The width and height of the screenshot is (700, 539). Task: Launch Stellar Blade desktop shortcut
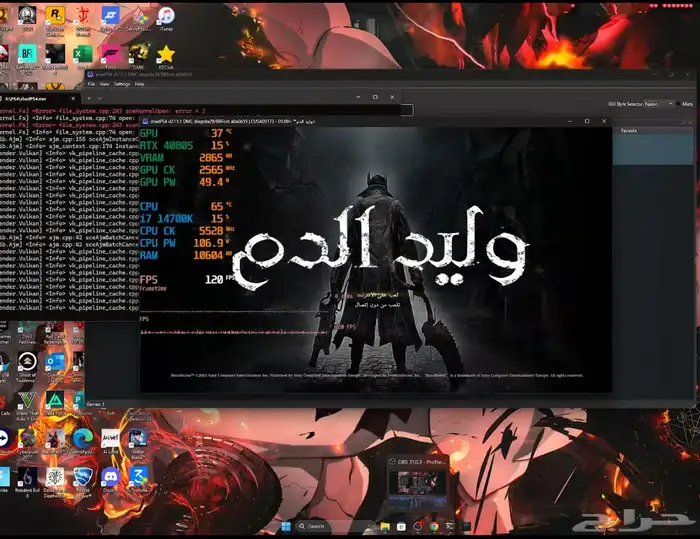click(138, 439)
